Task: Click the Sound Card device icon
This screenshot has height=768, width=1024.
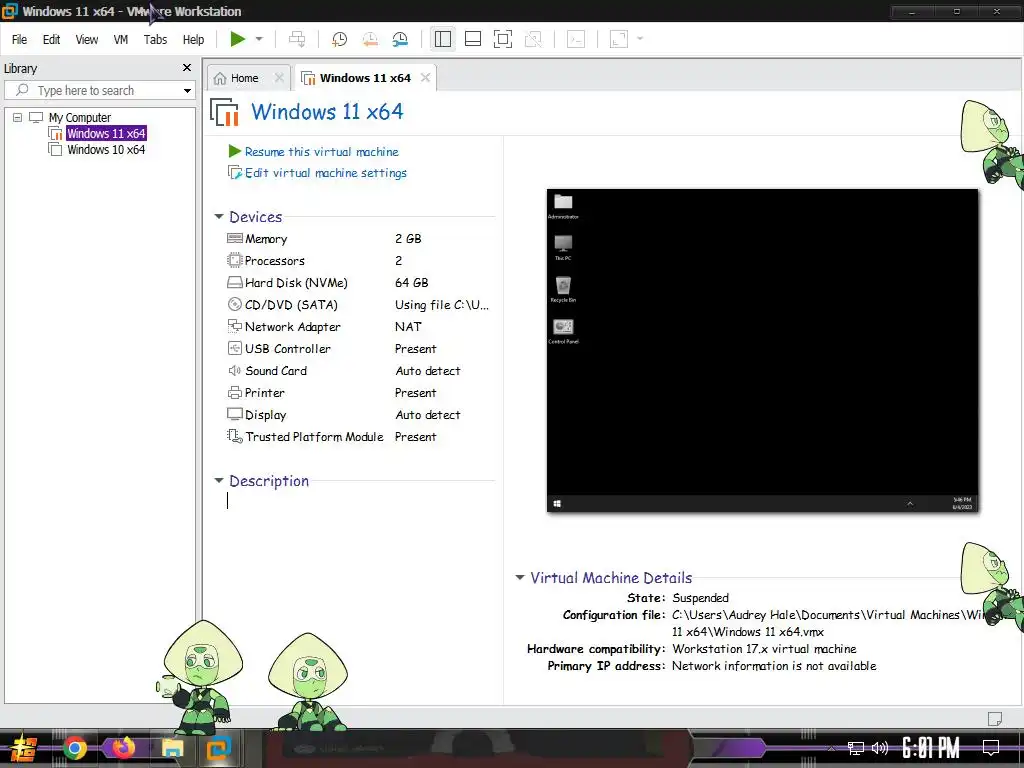Action: (x=234, y=370)
